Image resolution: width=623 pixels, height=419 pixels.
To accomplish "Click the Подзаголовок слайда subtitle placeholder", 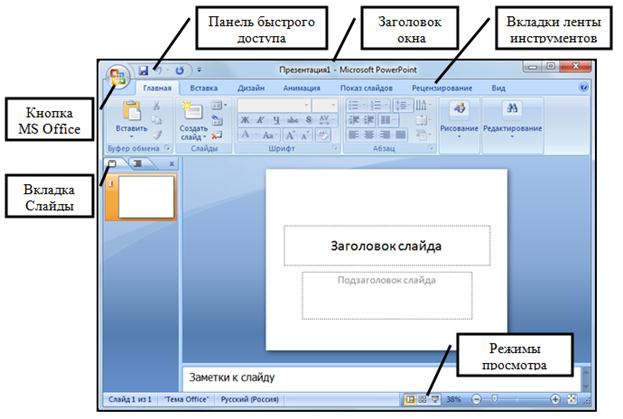I will click(387, 295).
